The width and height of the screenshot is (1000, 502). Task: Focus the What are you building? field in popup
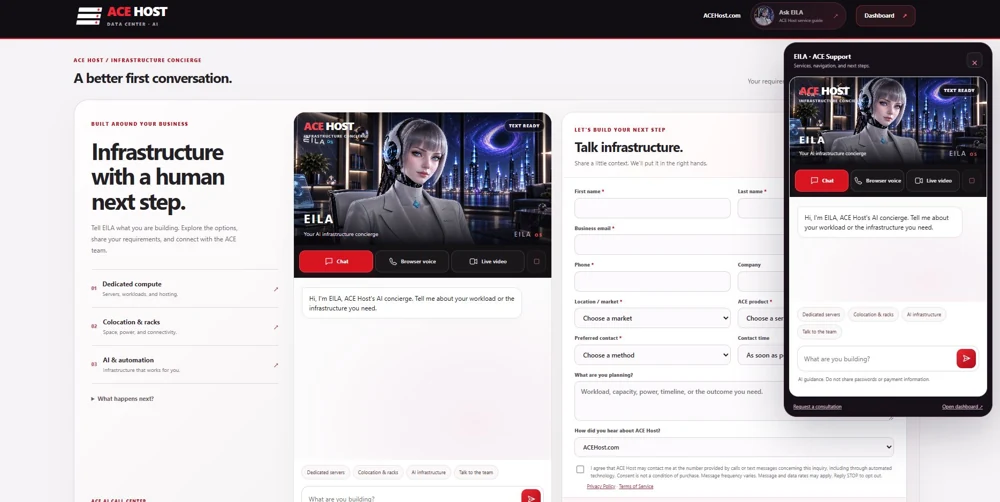(876, 359)
